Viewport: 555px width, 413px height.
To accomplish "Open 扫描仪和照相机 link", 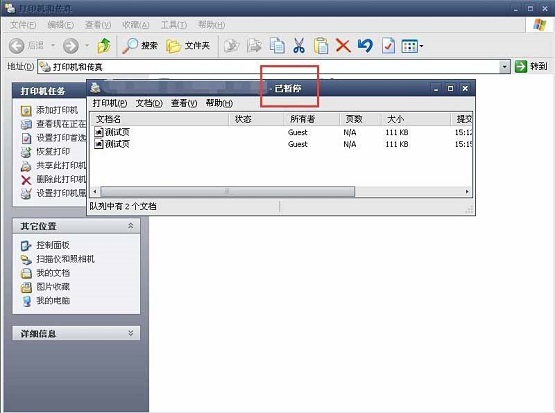I will tap(65, 259).
